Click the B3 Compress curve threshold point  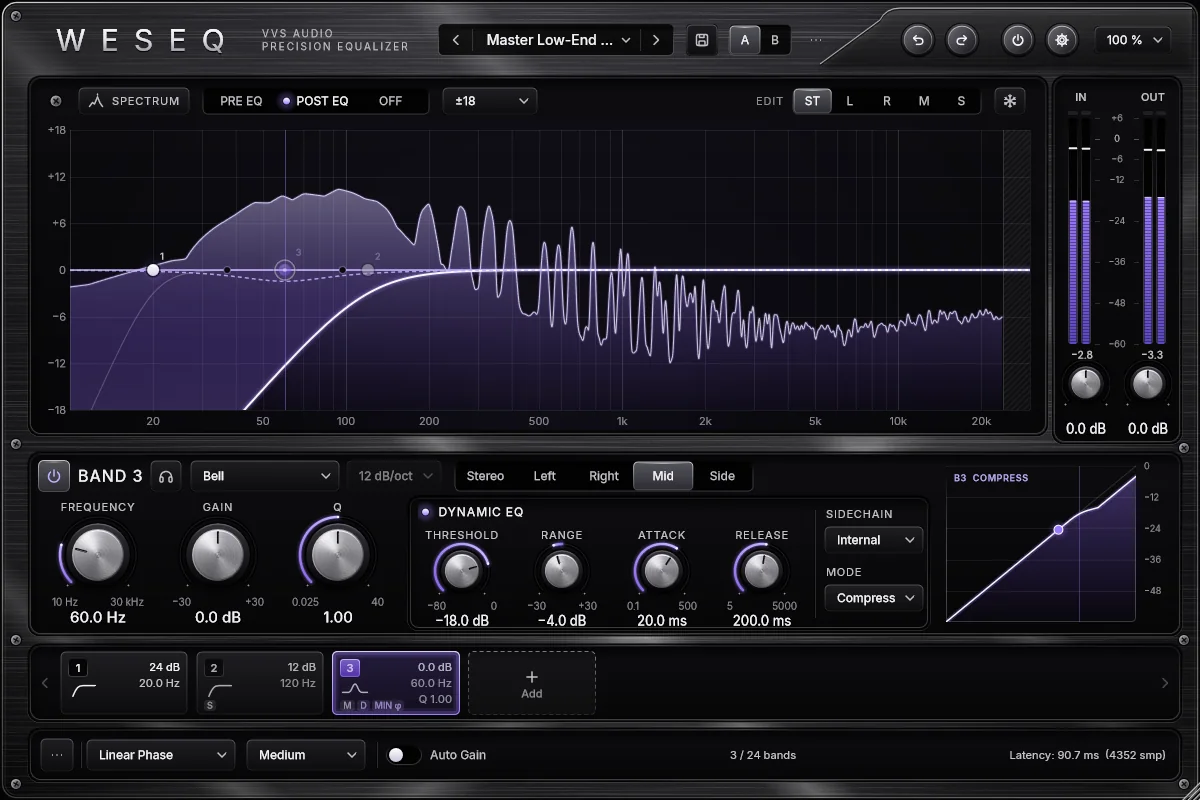(x=1058, y=530)
